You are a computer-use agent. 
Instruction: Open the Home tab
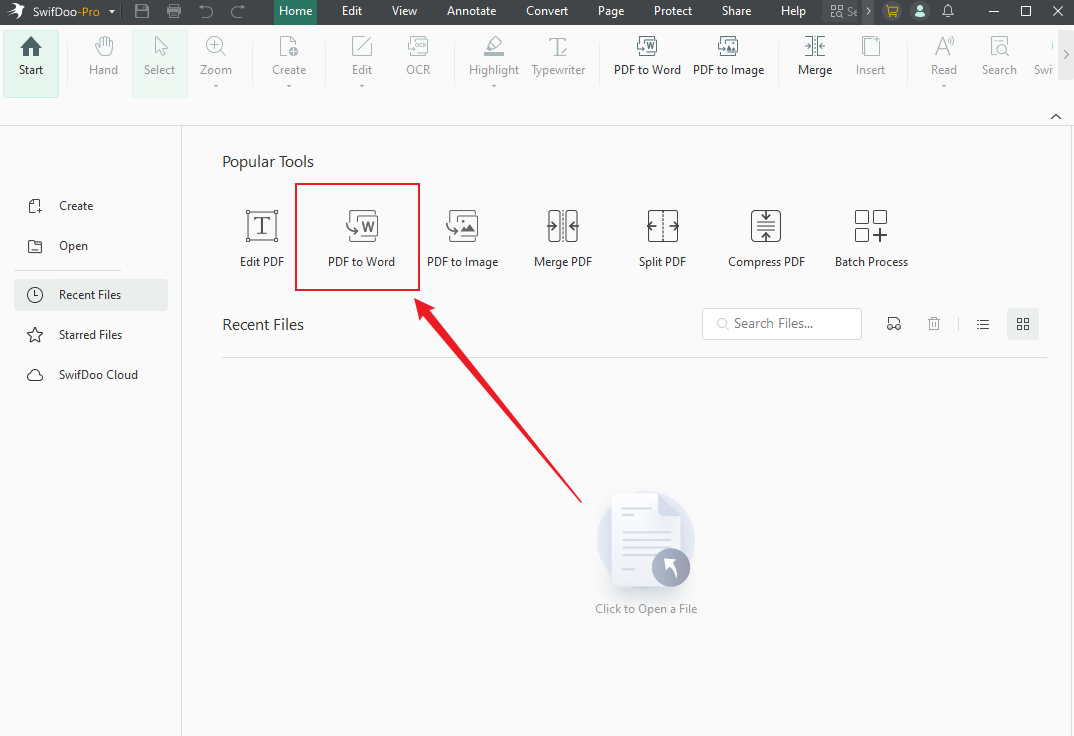point(295,11)
